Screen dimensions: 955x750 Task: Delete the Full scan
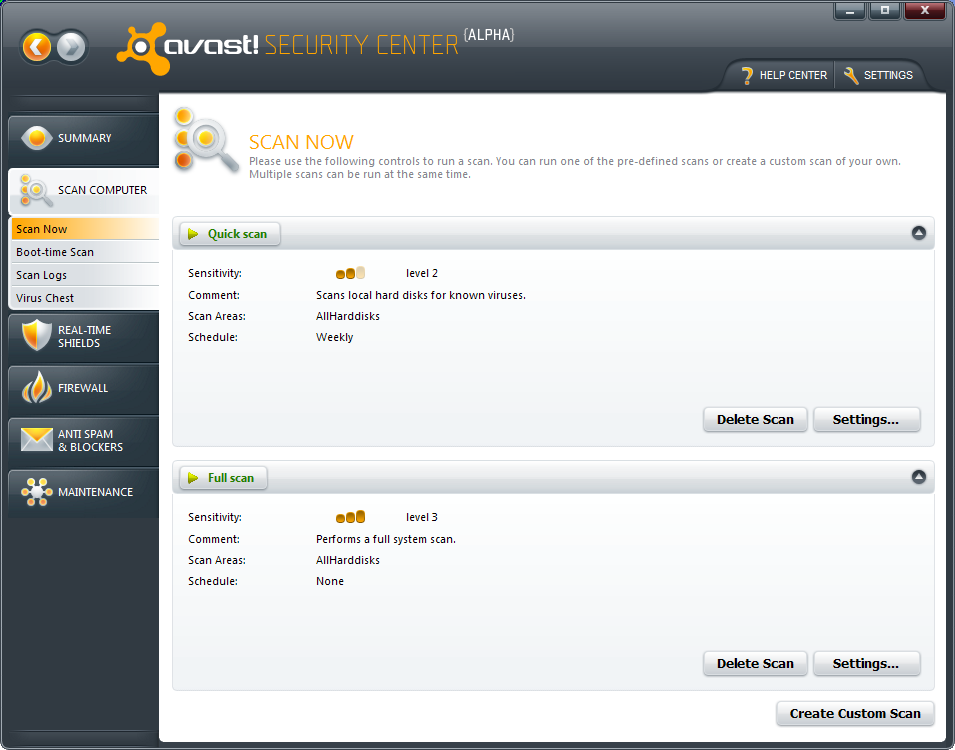[755, 664]
